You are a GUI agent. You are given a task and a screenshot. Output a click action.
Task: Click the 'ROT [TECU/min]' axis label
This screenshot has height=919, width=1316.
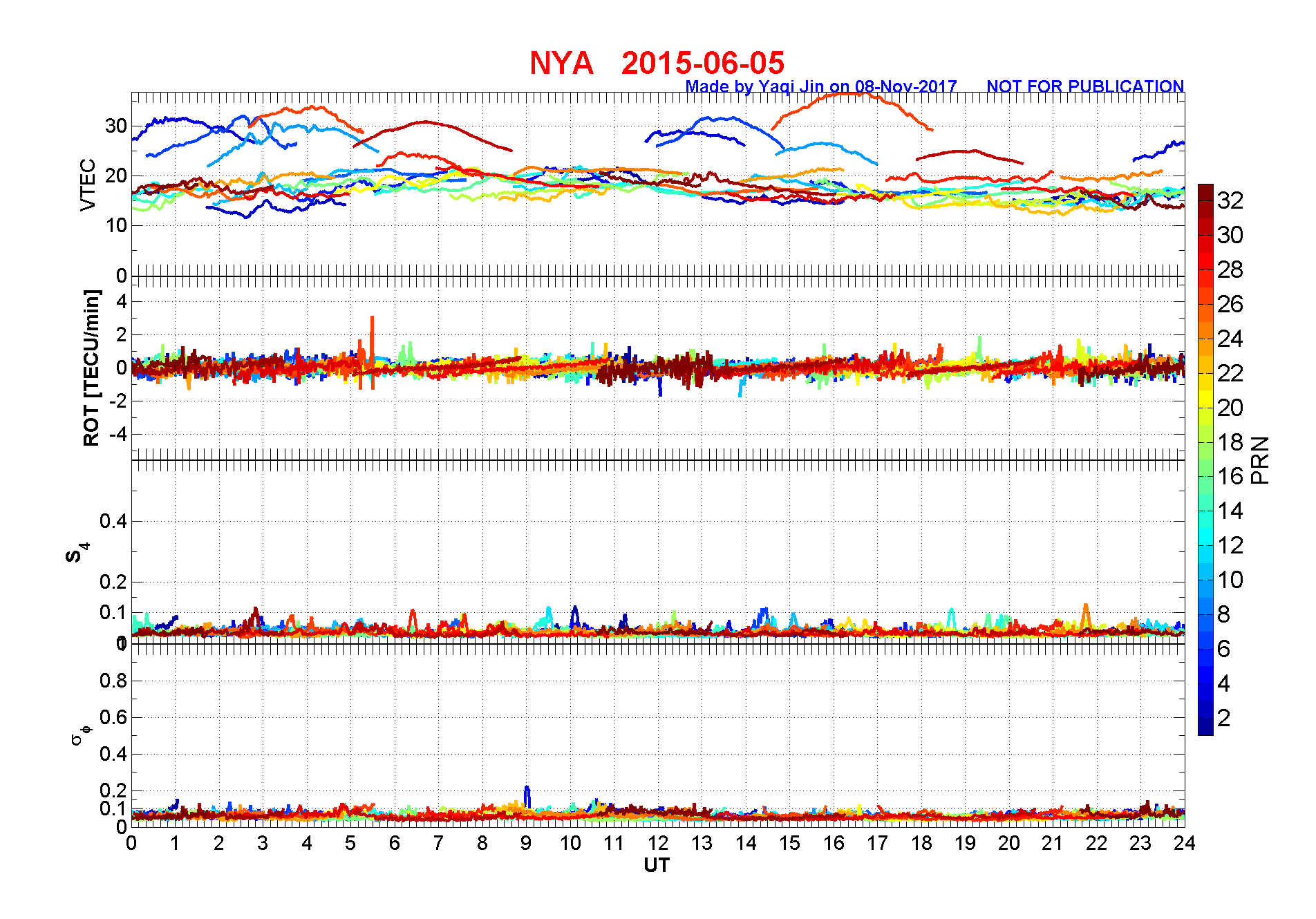91,368
